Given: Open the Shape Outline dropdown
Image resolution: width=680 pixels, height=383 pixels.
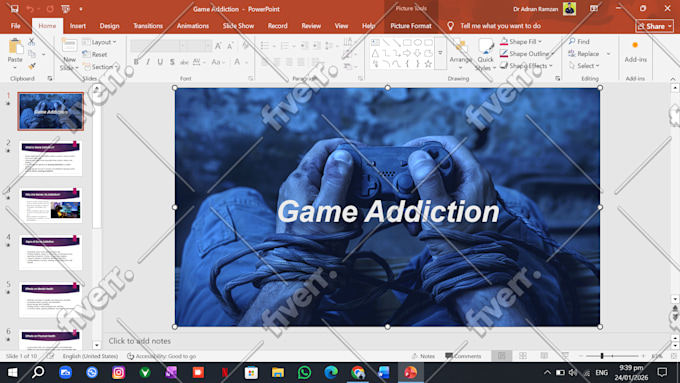Looking at the screenshot, I should [527, 53].
